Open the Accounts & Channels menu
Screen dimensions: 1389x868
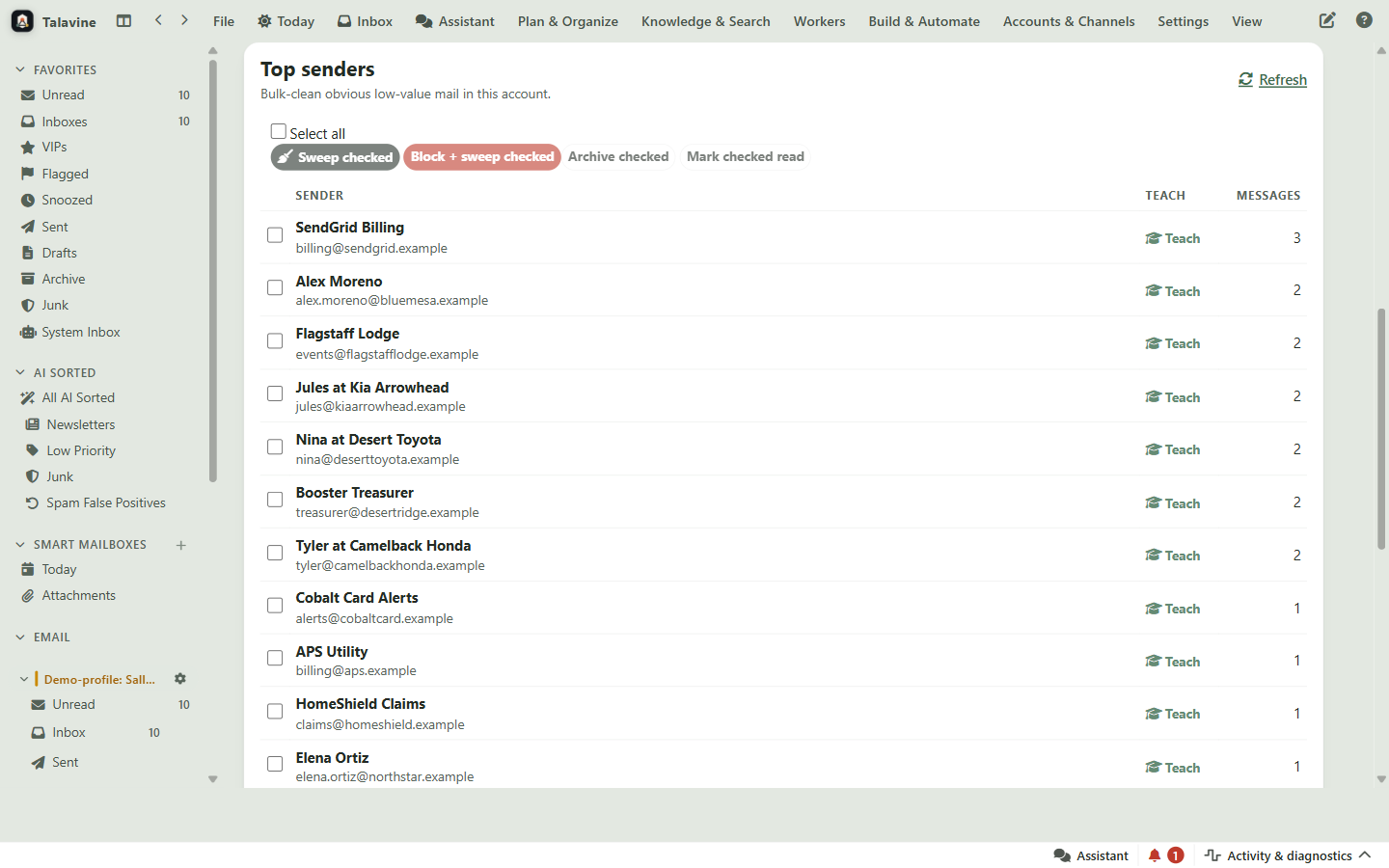(x=1069, y=21)
